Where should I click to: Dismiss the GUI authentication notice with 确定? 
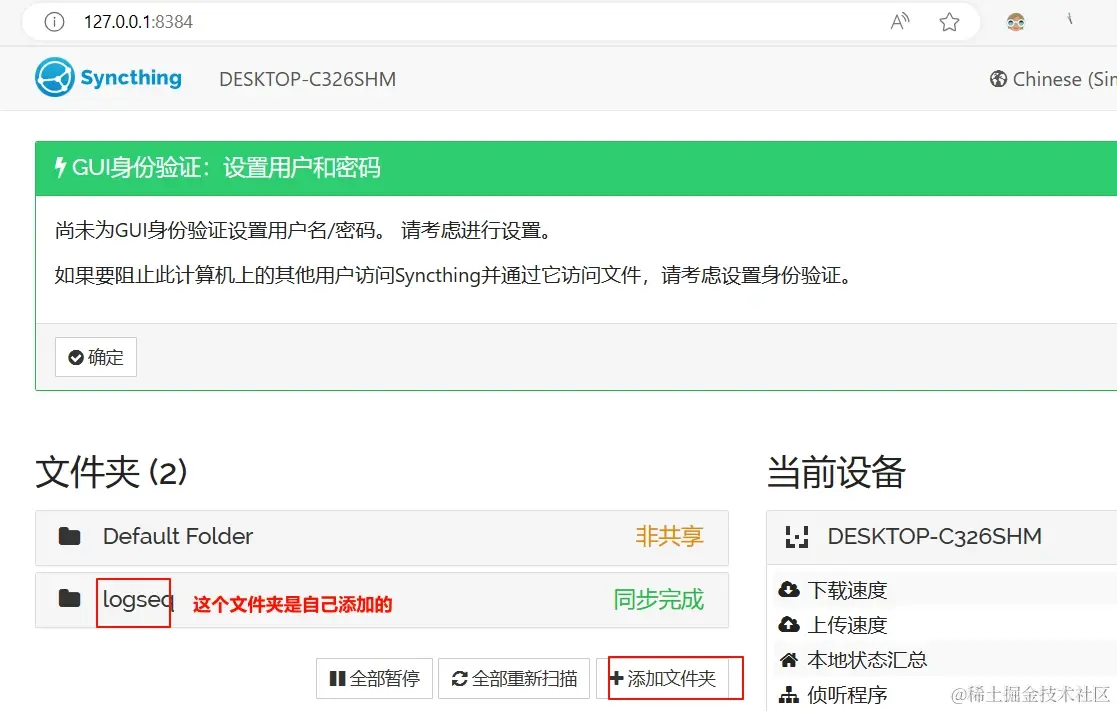(95, 357)
